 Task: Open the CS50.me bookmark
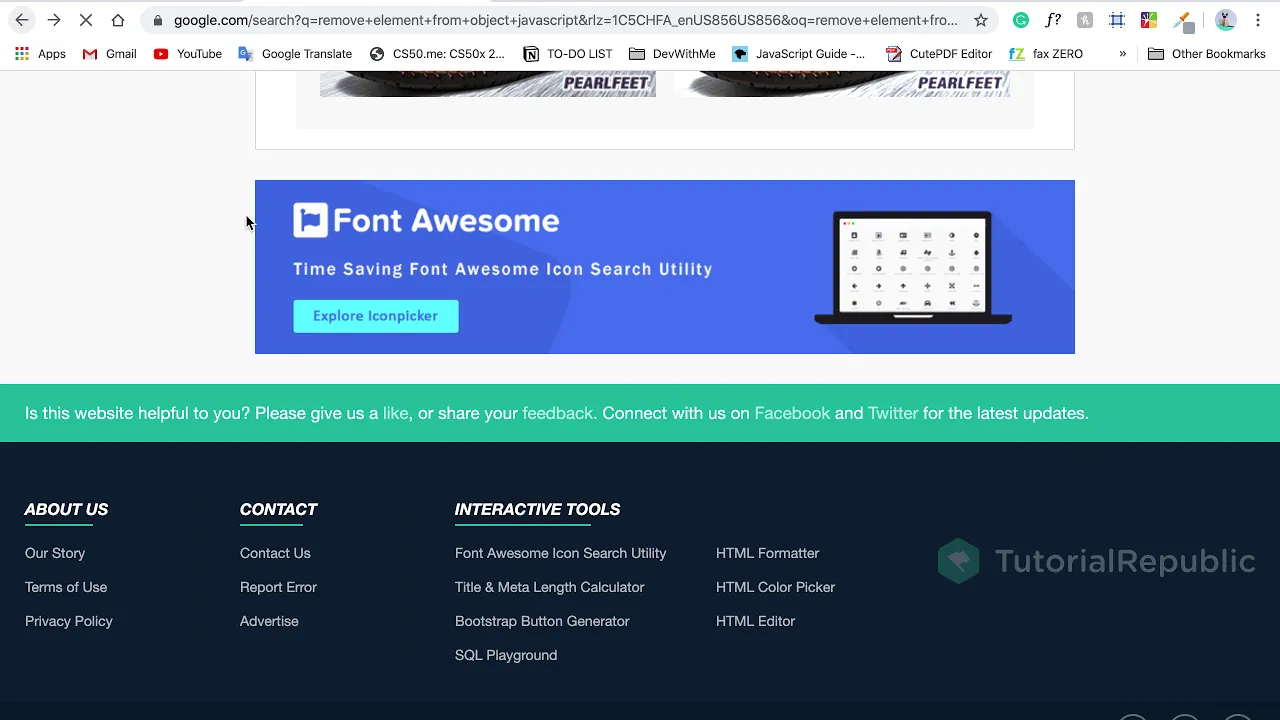tap(437, 54)
